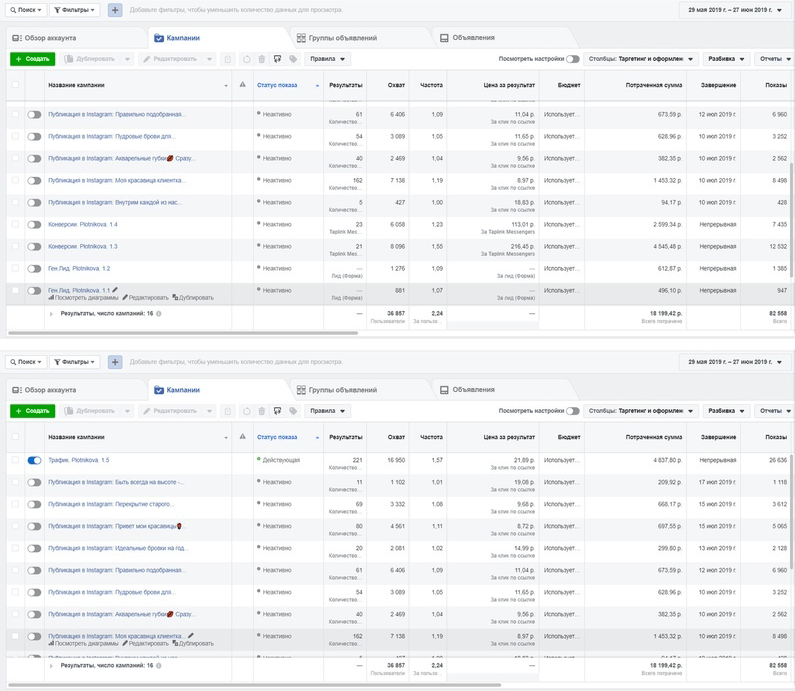Click the circular revert icon in lower toolbar
Viewport: 795px width, 691px height.
click(x=246, y=411)
